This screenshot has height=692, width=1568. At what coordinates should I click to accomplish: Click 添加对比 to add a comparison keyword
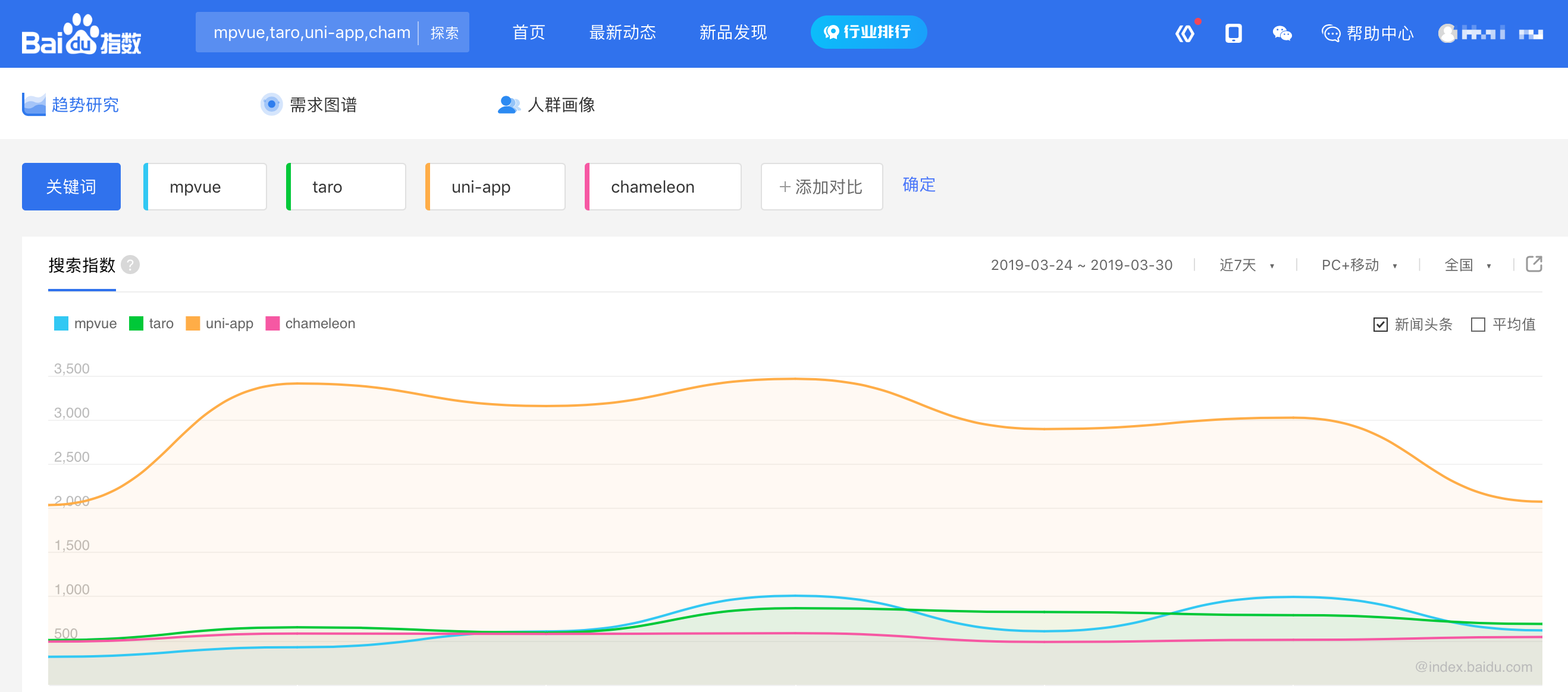(821, 187)
